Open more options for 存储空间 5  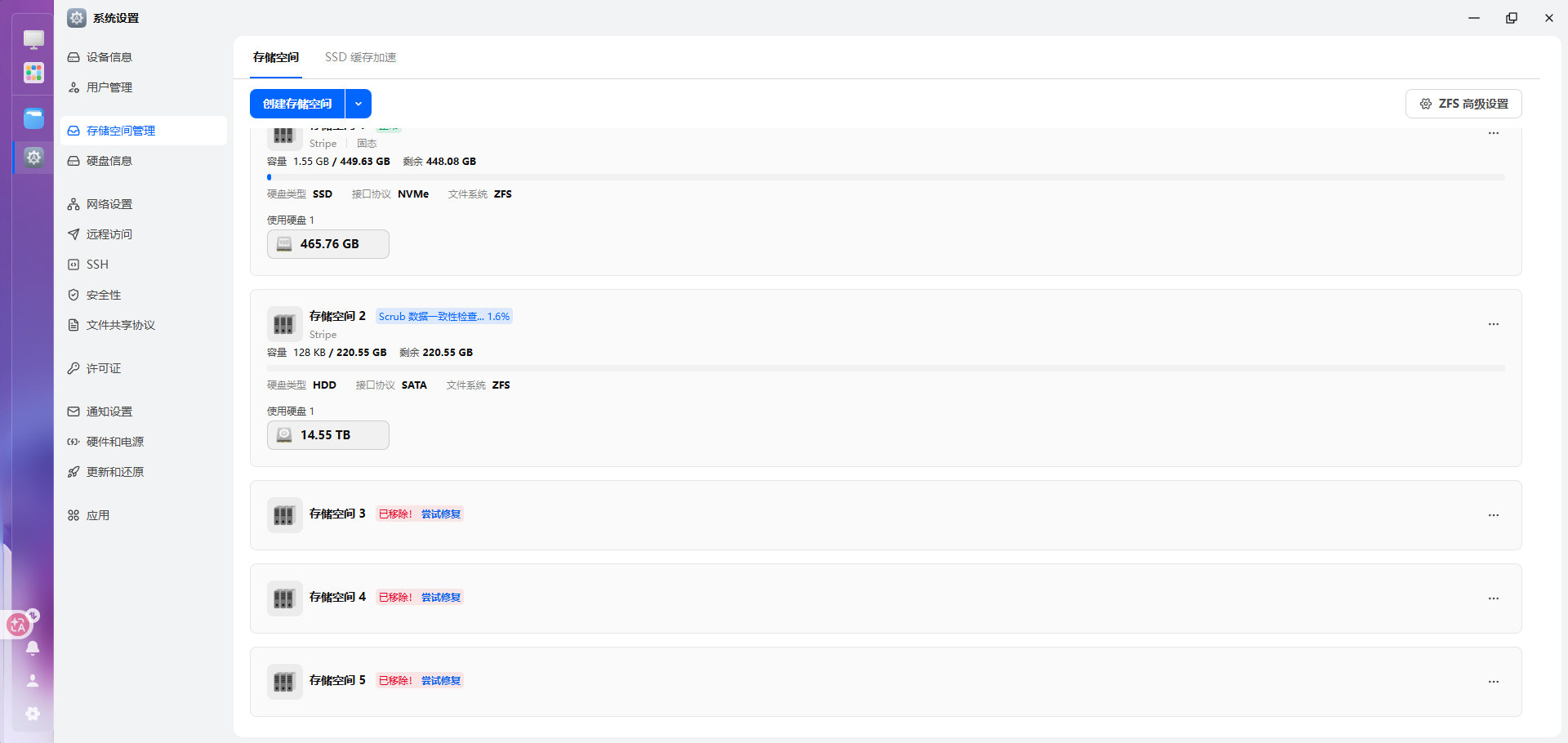click(1493, 682)
